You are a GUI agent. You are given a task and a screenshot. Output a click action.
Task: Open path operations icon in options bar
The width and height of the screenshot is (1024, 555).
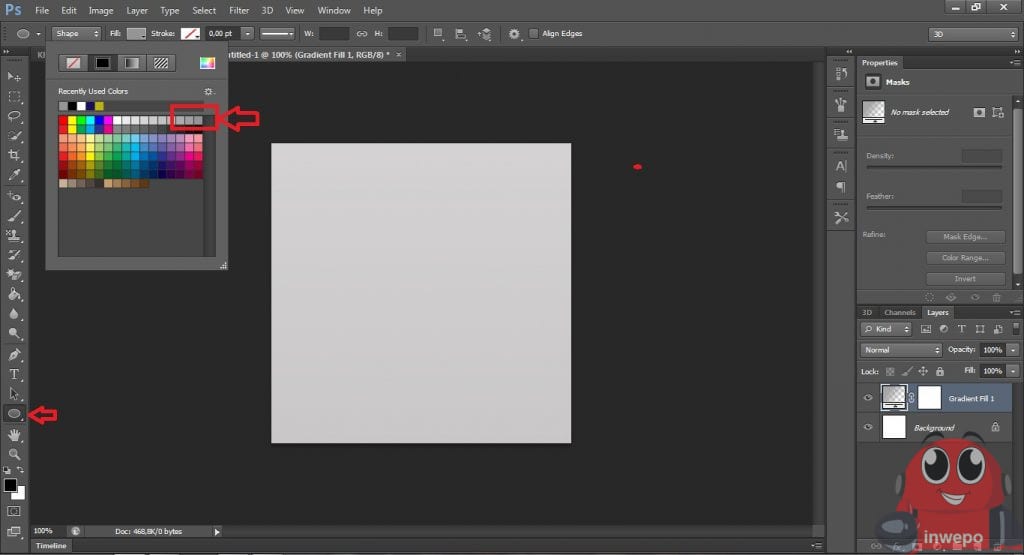pyautogui.click(x=438, y=33)
